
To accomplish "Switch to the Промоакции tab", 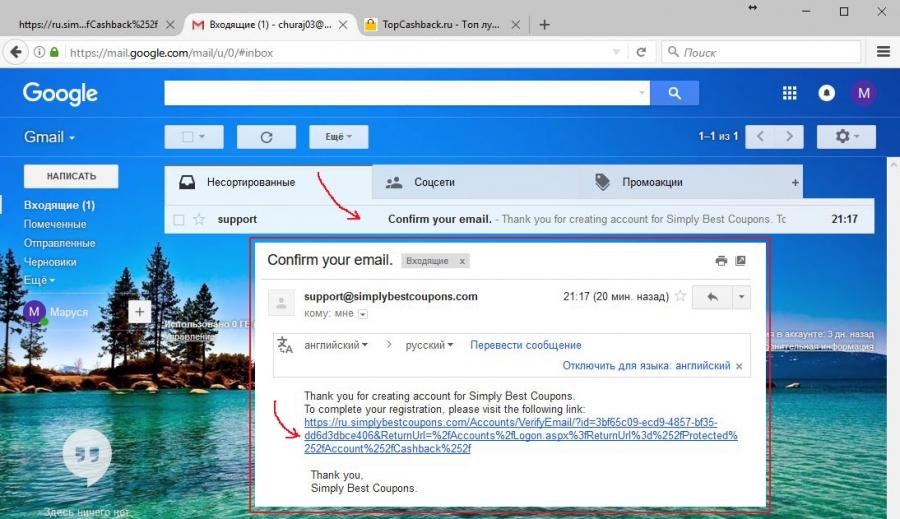I will coord(684,183).
